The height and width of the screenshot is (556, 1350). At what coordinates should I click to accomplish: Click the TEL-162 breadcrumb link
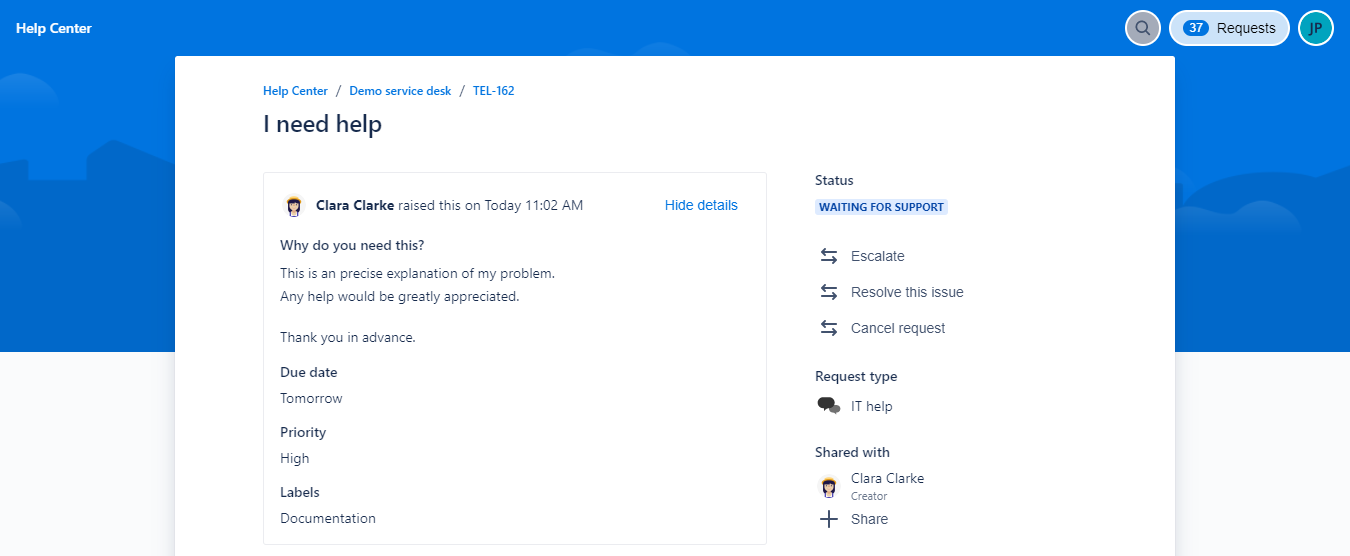(493, 91)
